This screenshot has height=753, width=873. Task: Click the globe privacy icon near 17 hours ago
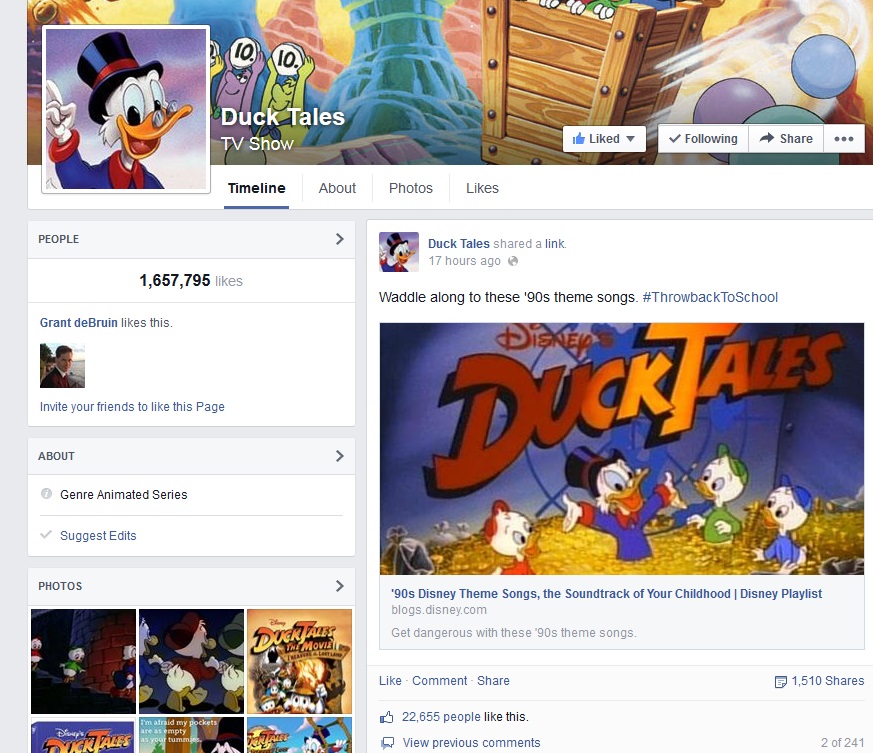click(x=513, y=261)
